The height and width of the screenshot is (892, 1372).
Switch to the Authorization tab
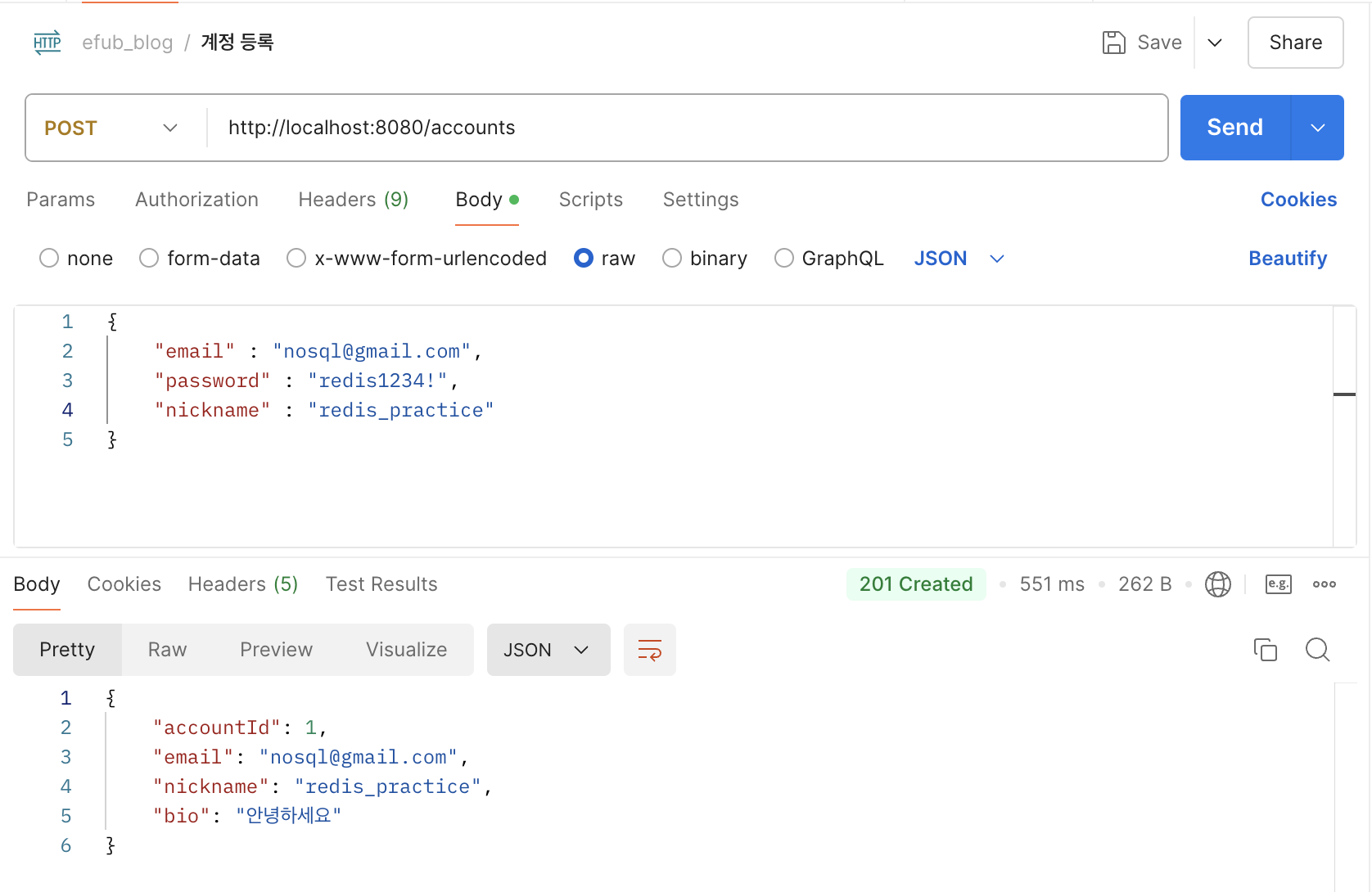(x=196, y=200)
